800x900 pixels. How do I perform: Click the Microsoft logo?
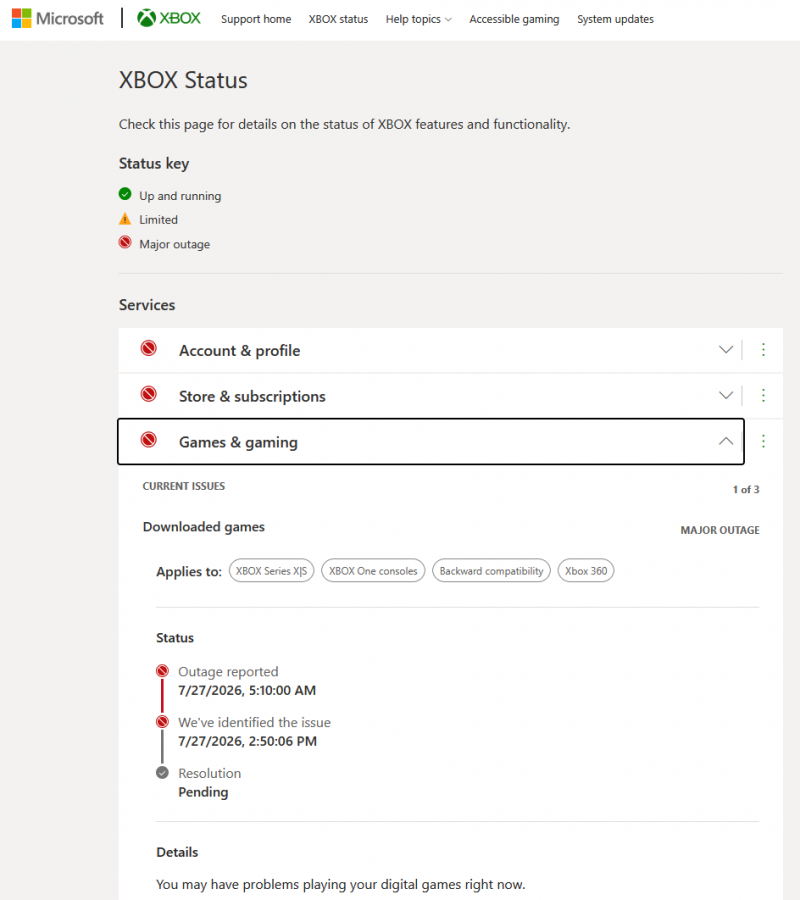pyautogui.click(x=57, y=18)
